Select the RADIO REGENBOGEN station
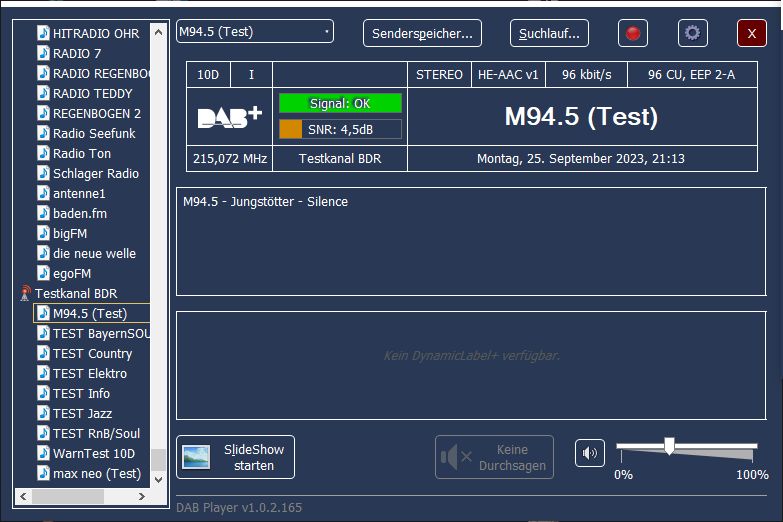This screenshot has width=783, height=522. [x=101, y=73]
